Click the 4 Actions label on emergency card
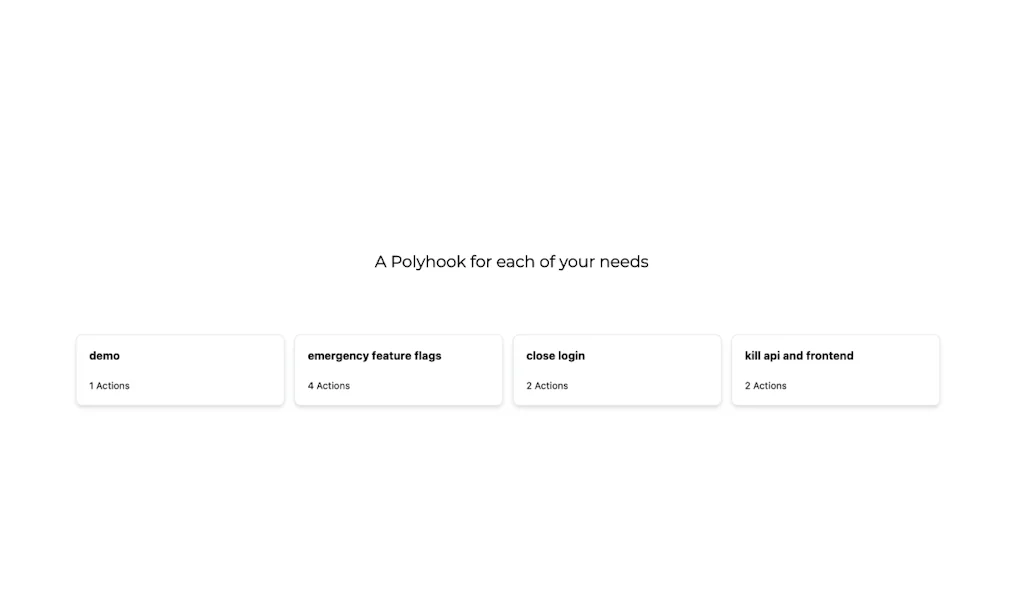The height and width of the screenshot is (613, 1024). point(328,385)
